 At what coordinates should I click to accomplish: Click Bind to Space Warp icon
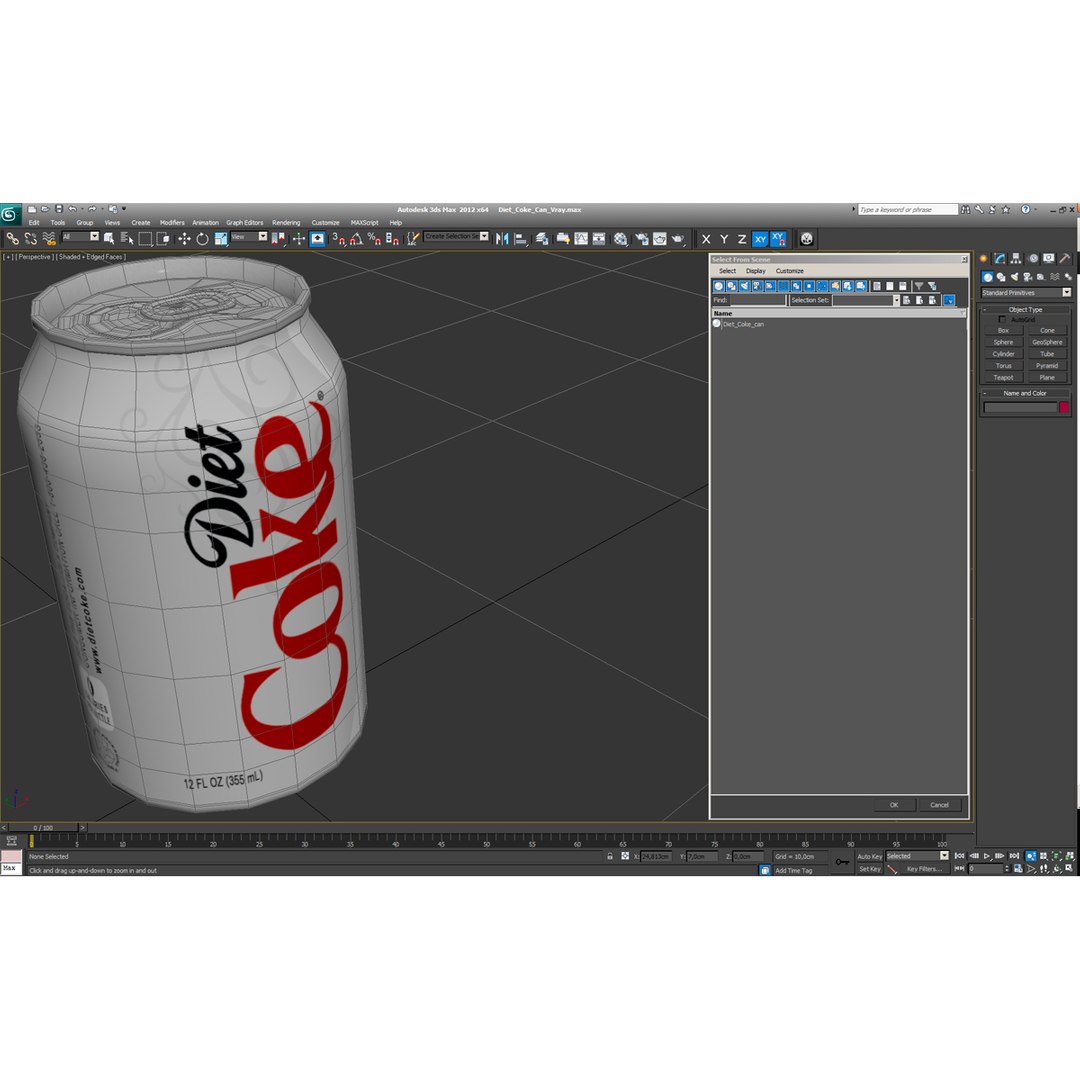pos(49,239)
